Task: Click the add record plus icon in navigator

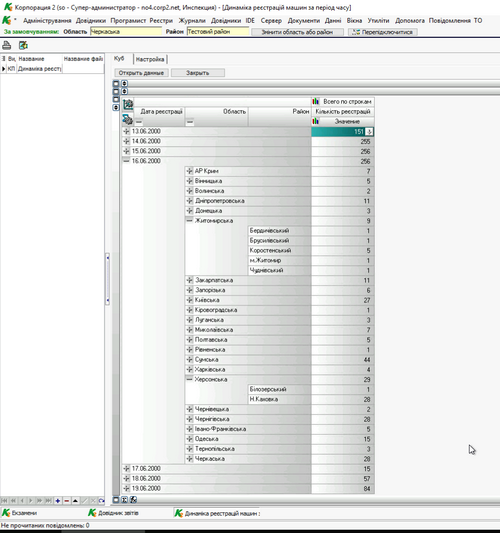Action: coord(58,500)
